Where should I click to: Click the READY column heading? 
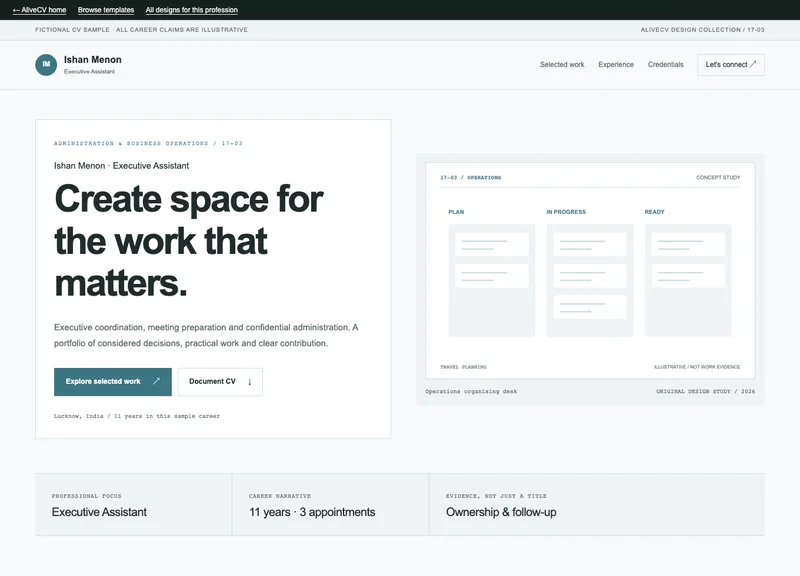coord(654,212)
